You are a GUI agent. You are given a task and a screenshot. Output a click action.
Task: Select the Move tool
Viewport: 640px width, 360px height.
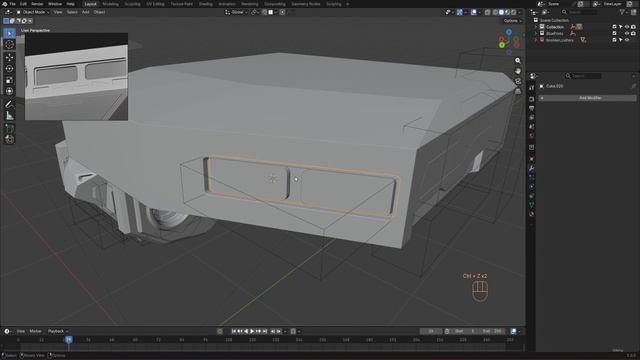pyautogui.click(x=9, y=58)
